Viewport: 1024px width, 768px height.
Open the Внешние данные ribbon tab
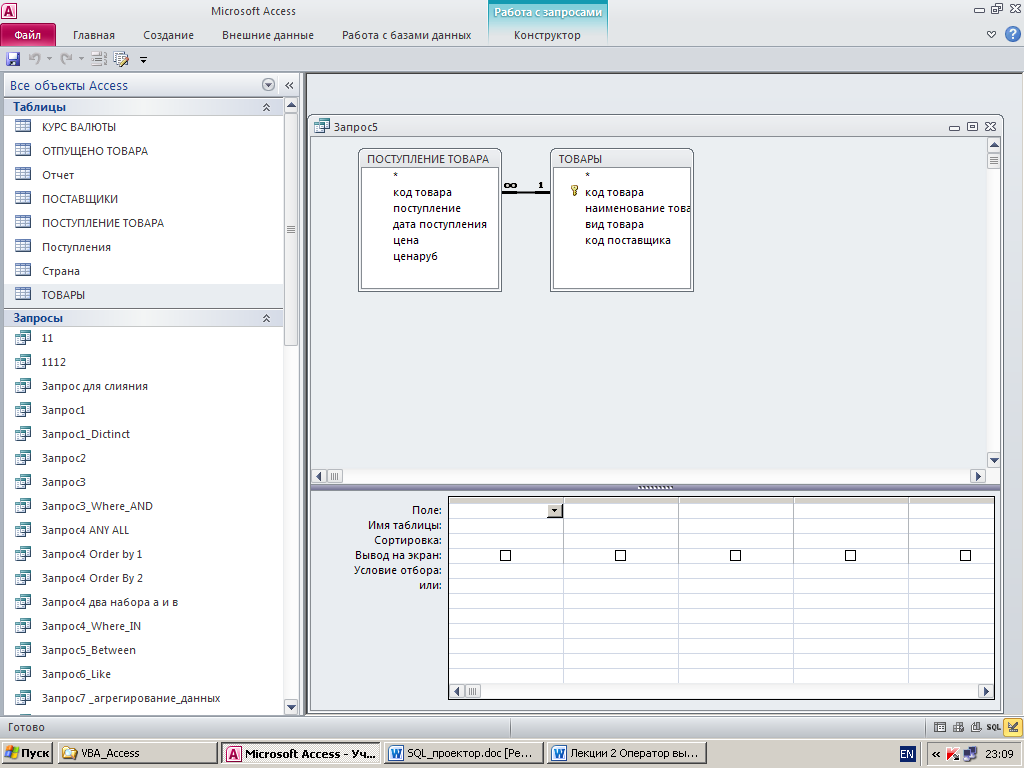tap(268, 35)
